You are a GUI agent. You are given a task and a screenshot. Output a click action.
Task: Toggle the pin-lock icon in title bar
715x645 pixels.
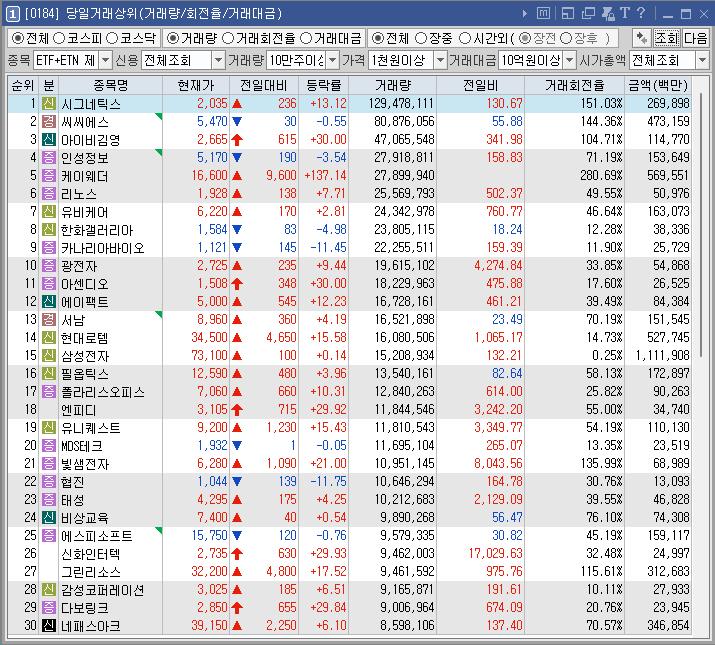608,14
